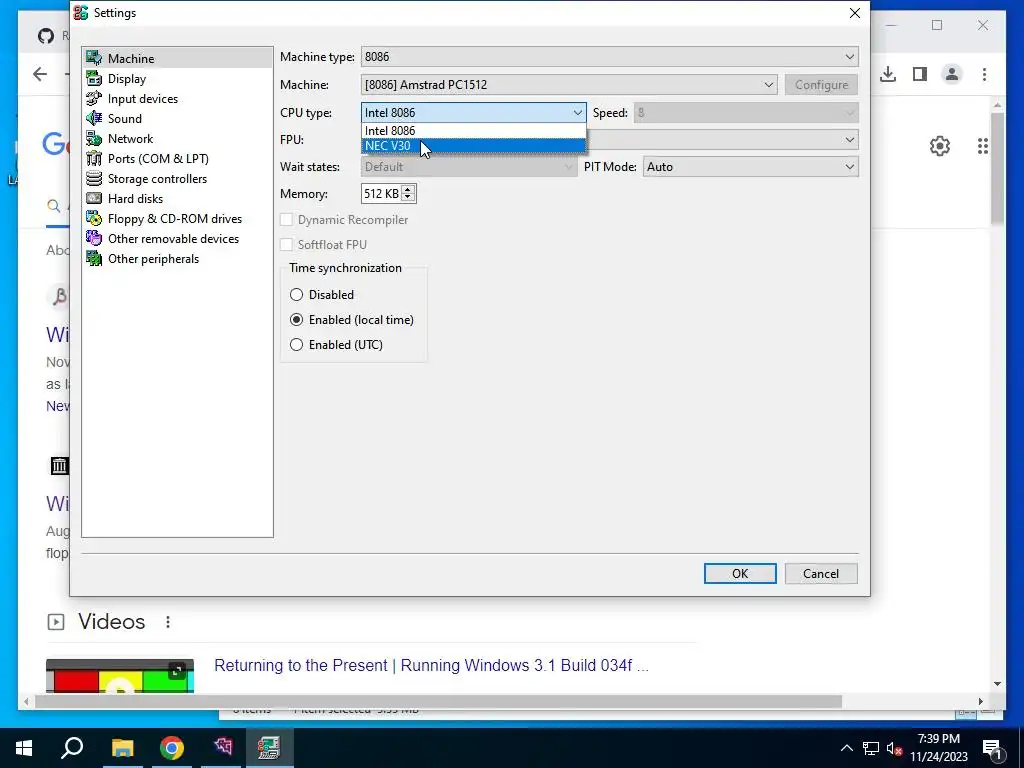
Task: Choose Intel 8086 from the CPU list
Action: click(473, 131)
